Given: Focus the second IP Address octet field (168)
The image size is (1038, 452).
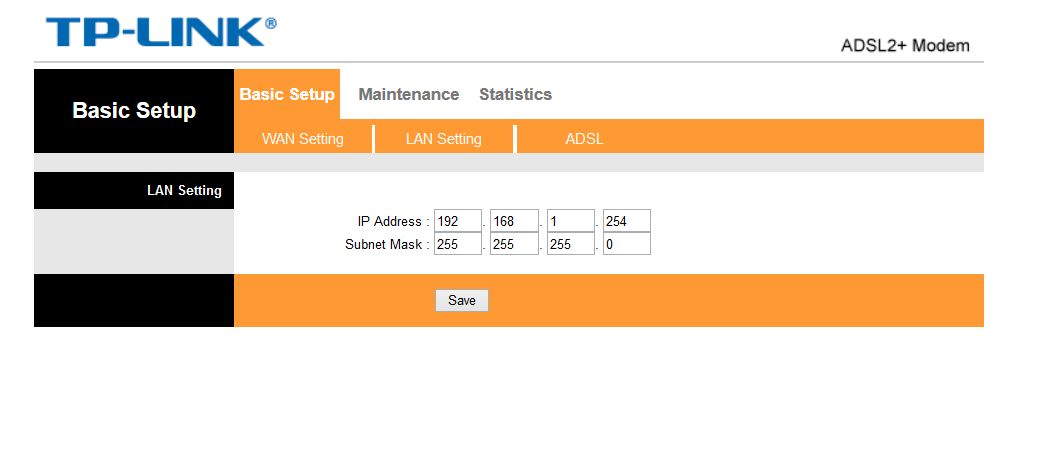Looking at the screenshot, I should [514, 221].
